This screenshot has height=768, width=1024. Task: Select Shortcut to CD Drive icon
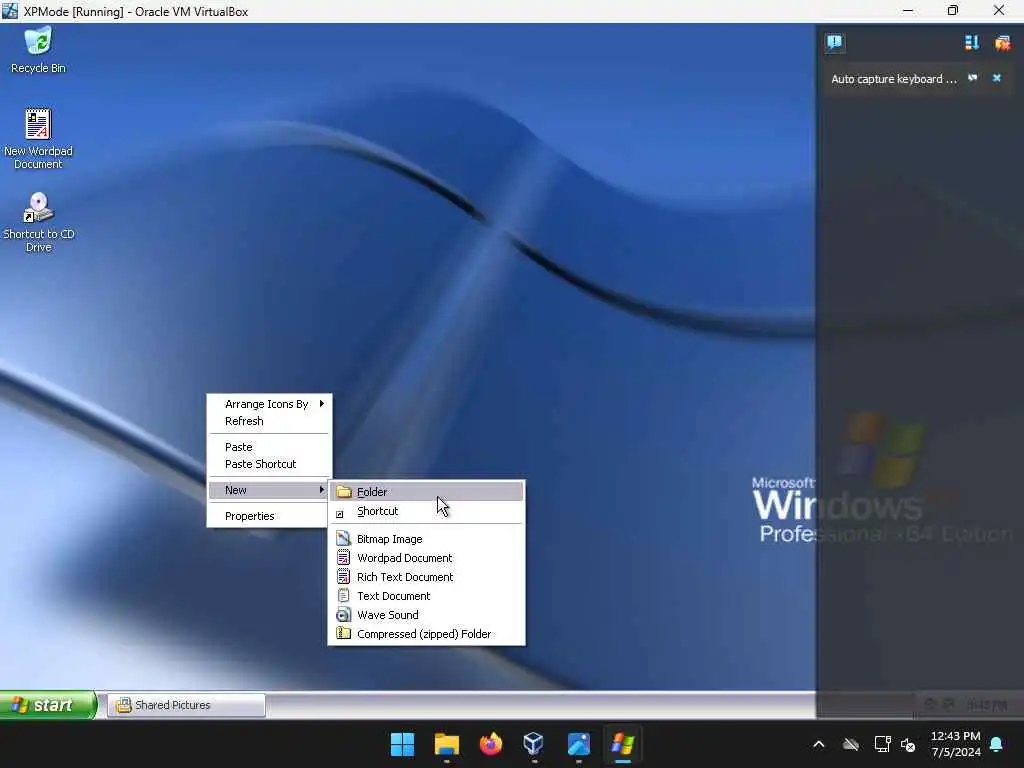(x=38, y=222)
